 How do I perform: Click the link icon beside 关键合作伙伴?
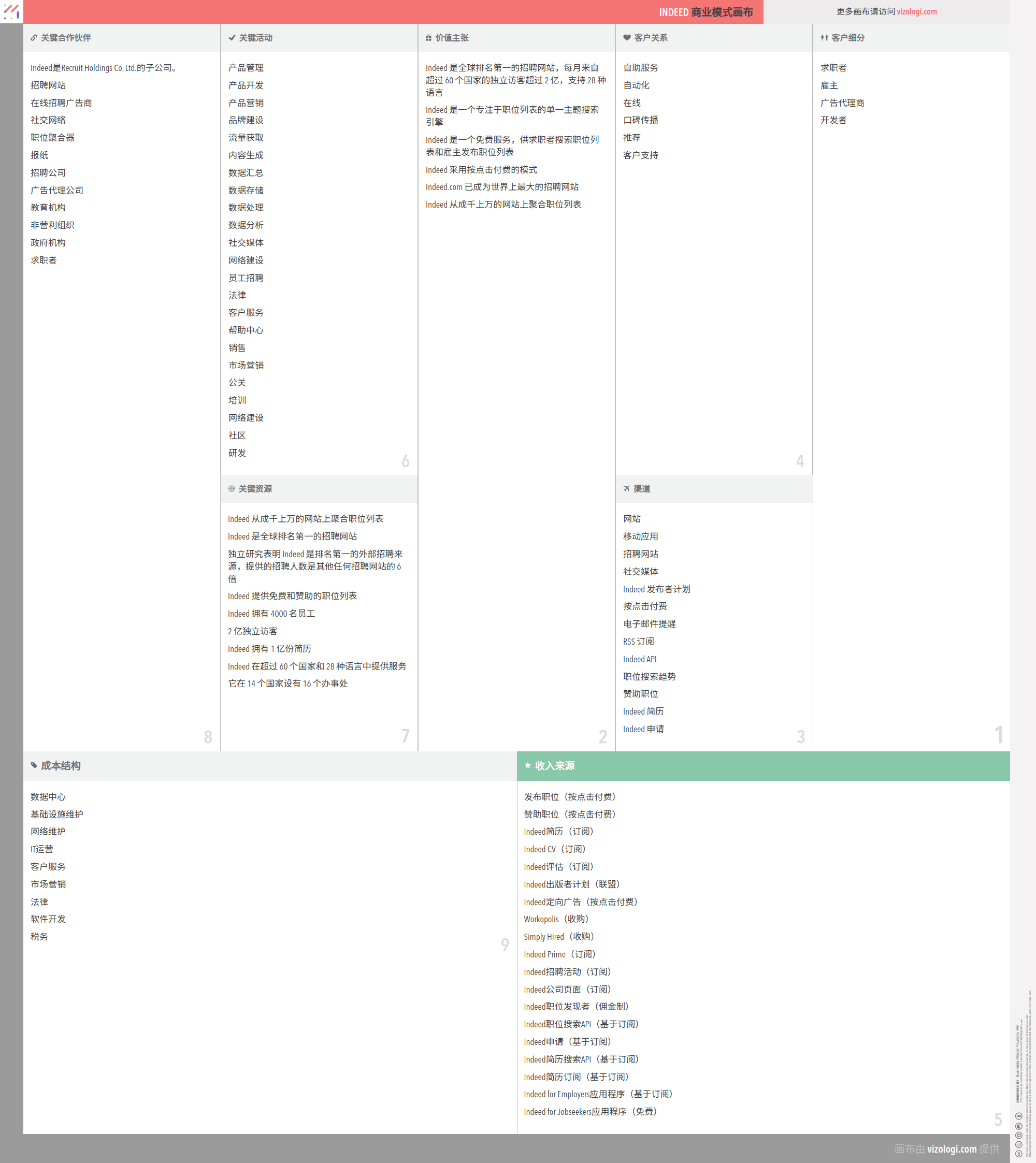34,38
